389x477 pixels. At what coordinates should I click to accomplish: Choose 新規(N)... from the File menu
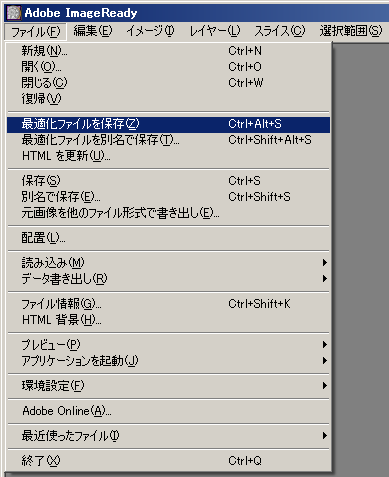[168, 51]
